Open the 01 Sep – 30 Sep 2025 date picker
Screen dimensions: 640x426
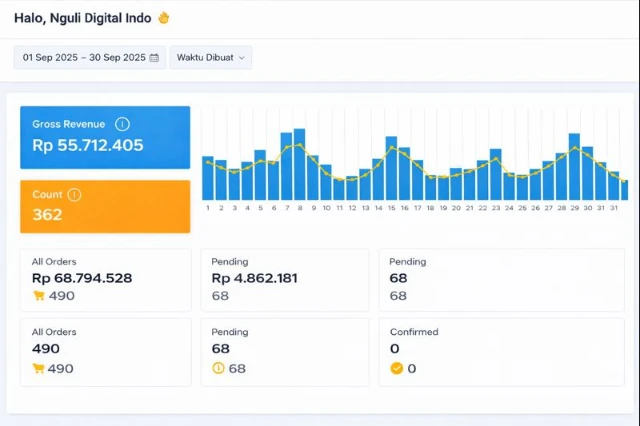tap(84, 58)
